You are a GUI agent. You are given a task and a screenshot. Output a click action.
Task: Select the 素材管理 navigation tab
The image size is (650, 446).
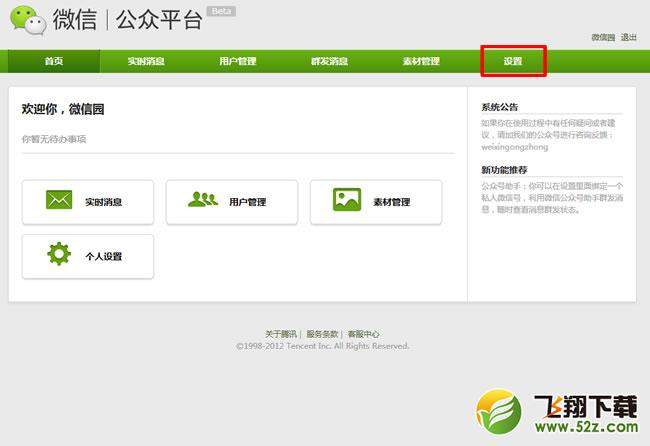pos(421,61)
